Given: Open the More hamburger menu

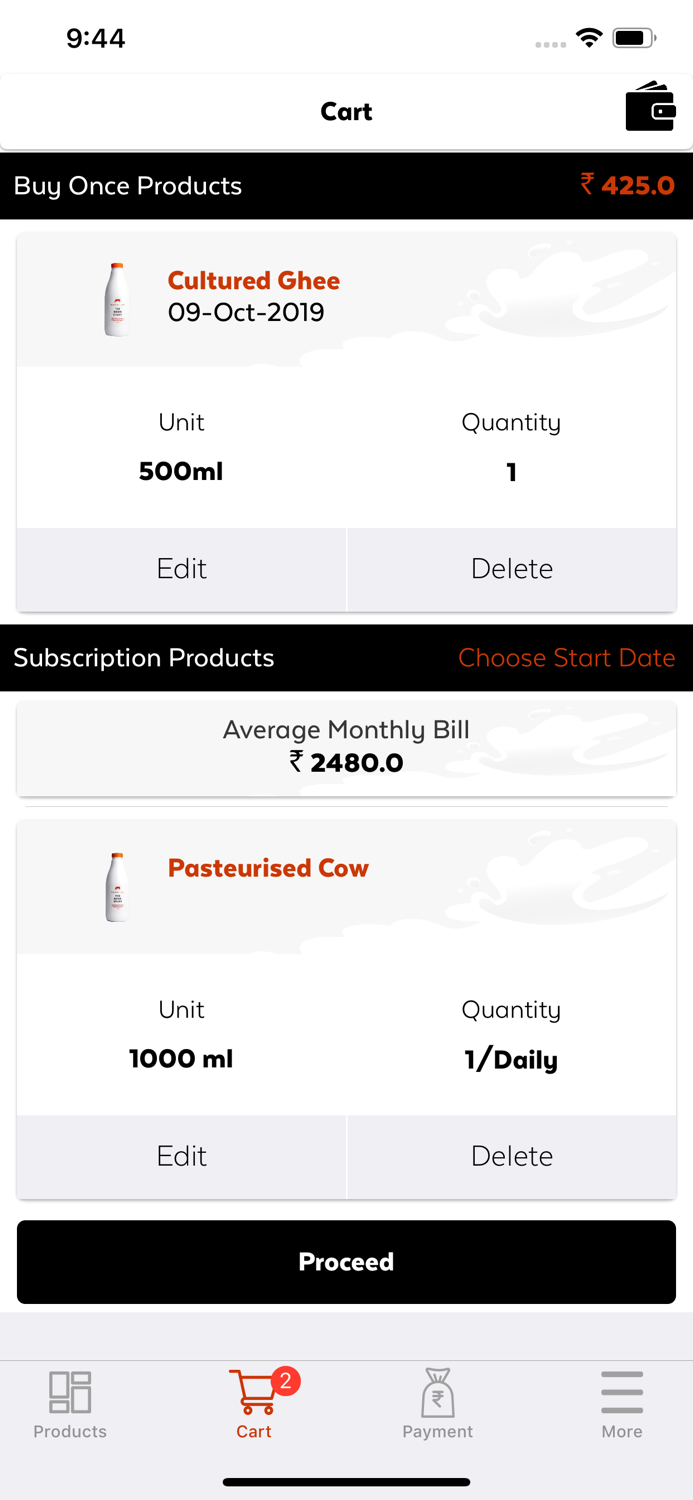Looking at the screenshot, I should 621,1392.
